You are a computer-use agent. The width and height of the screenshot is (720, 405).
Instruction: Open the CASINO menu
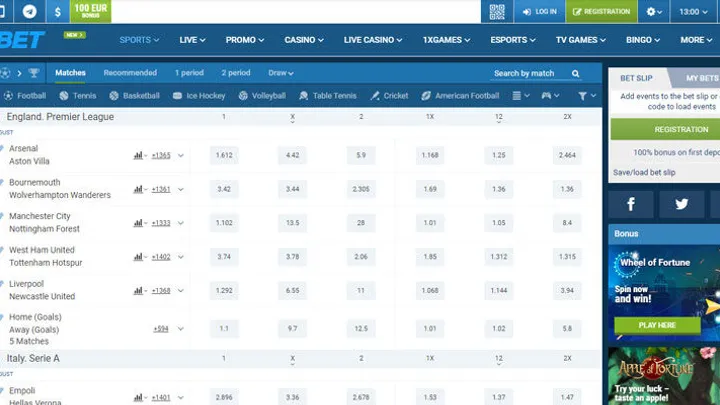[304, 40]
